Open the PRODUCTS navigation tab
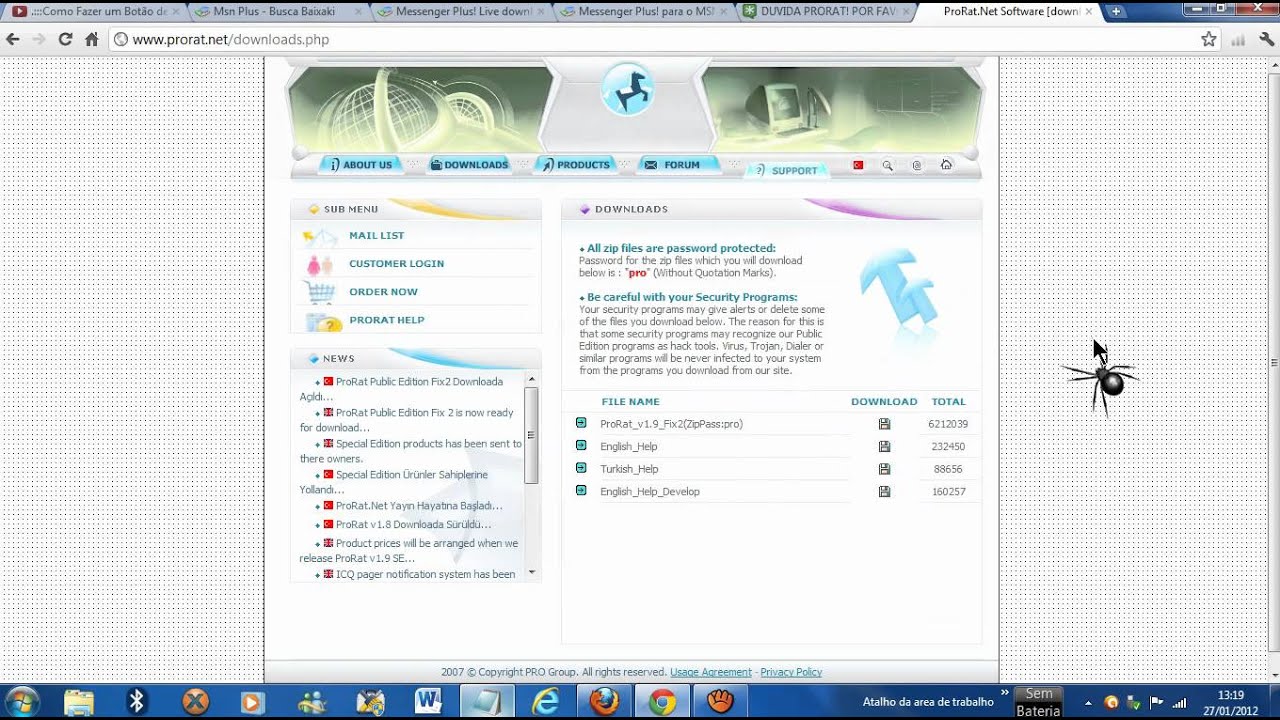Viewport: 1280px width, 720px height. pyautogui.click(x=576, y=165)
